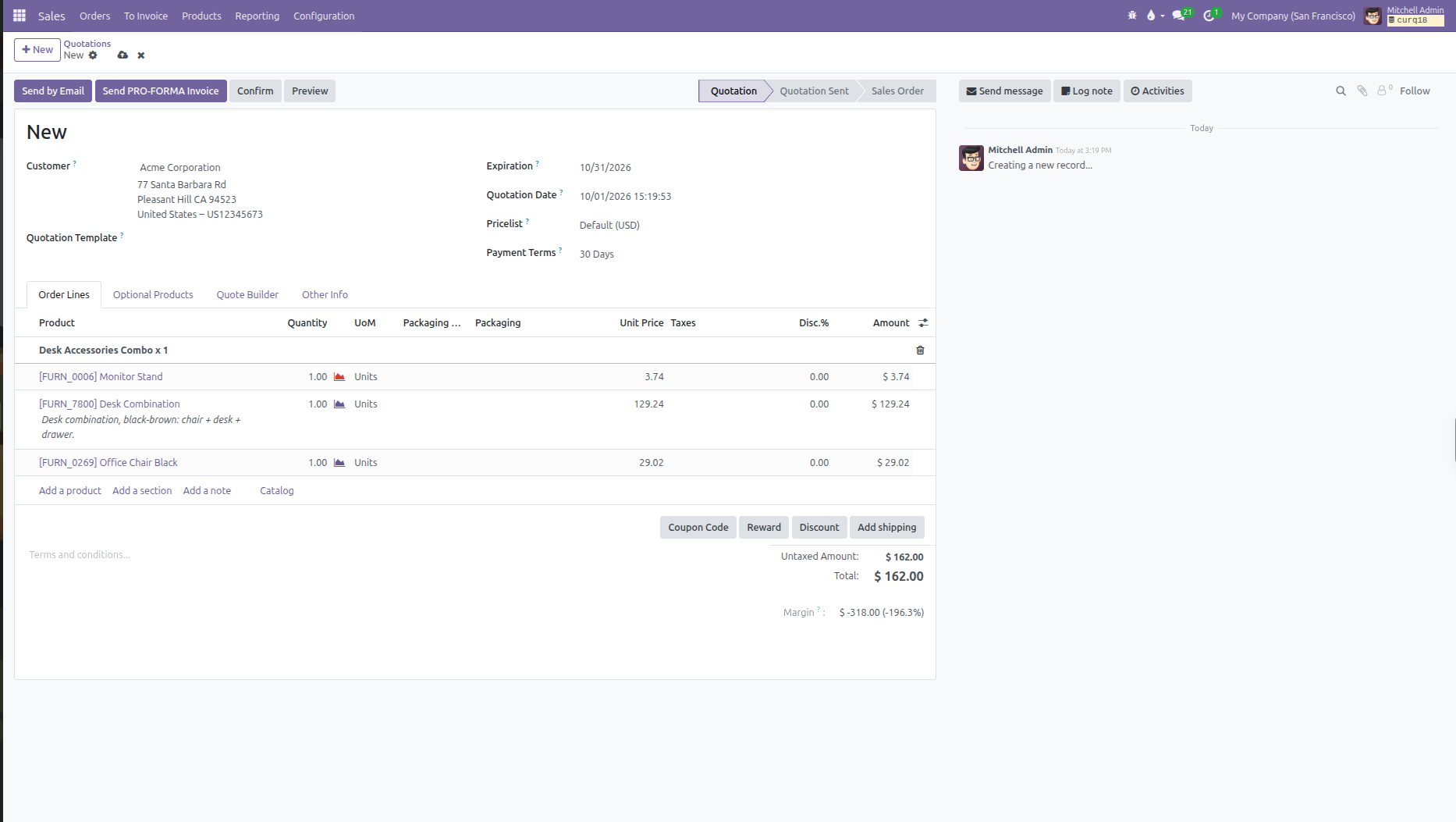Click the Send by Email button

(x=53, y=91)
